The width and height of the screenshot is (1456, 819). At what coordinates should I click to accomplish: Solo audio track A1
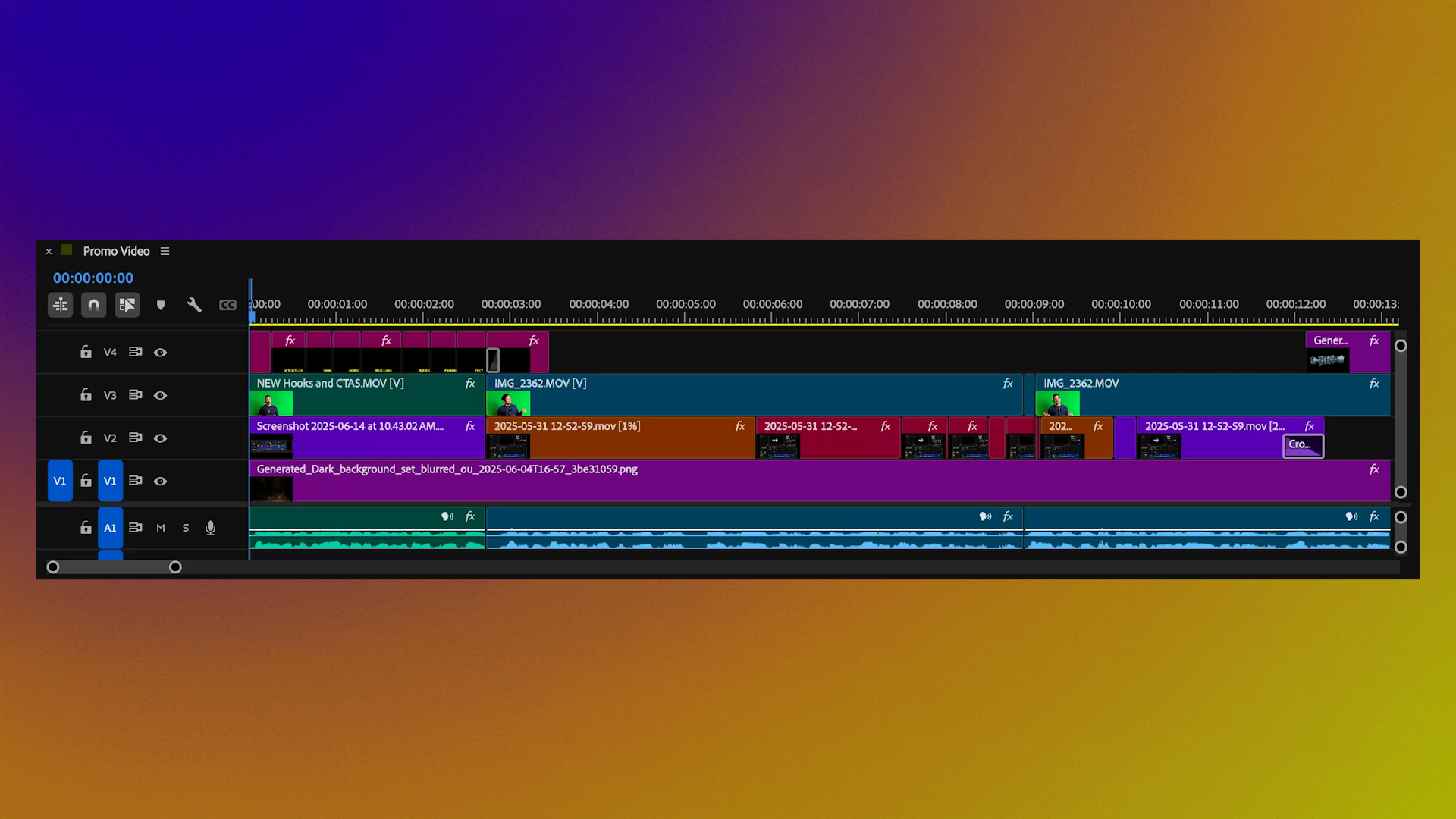coord(186,528)
